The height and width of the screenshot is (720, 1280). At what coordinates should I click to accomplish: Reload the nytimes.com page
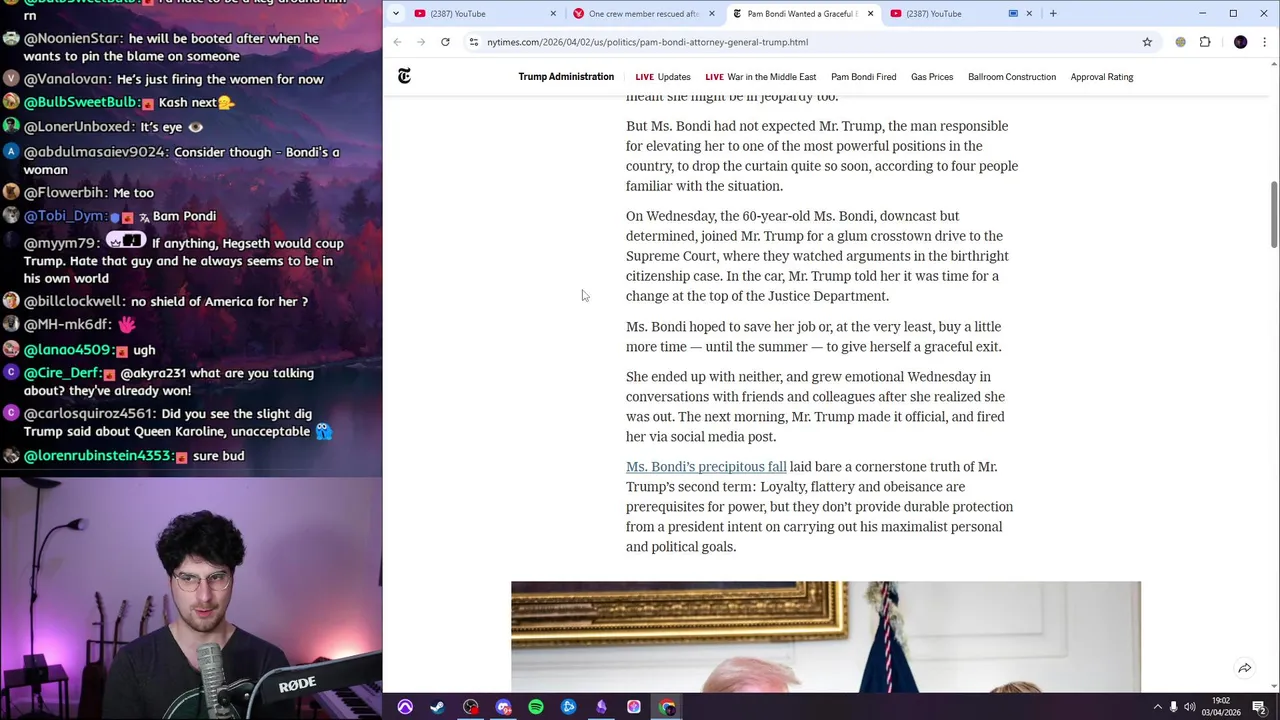445,42
